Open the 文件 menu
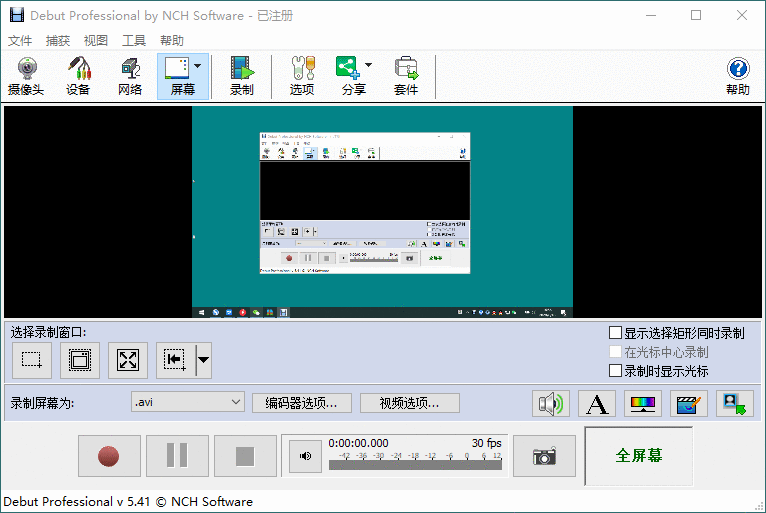766x513 pixels. [20, 41]
